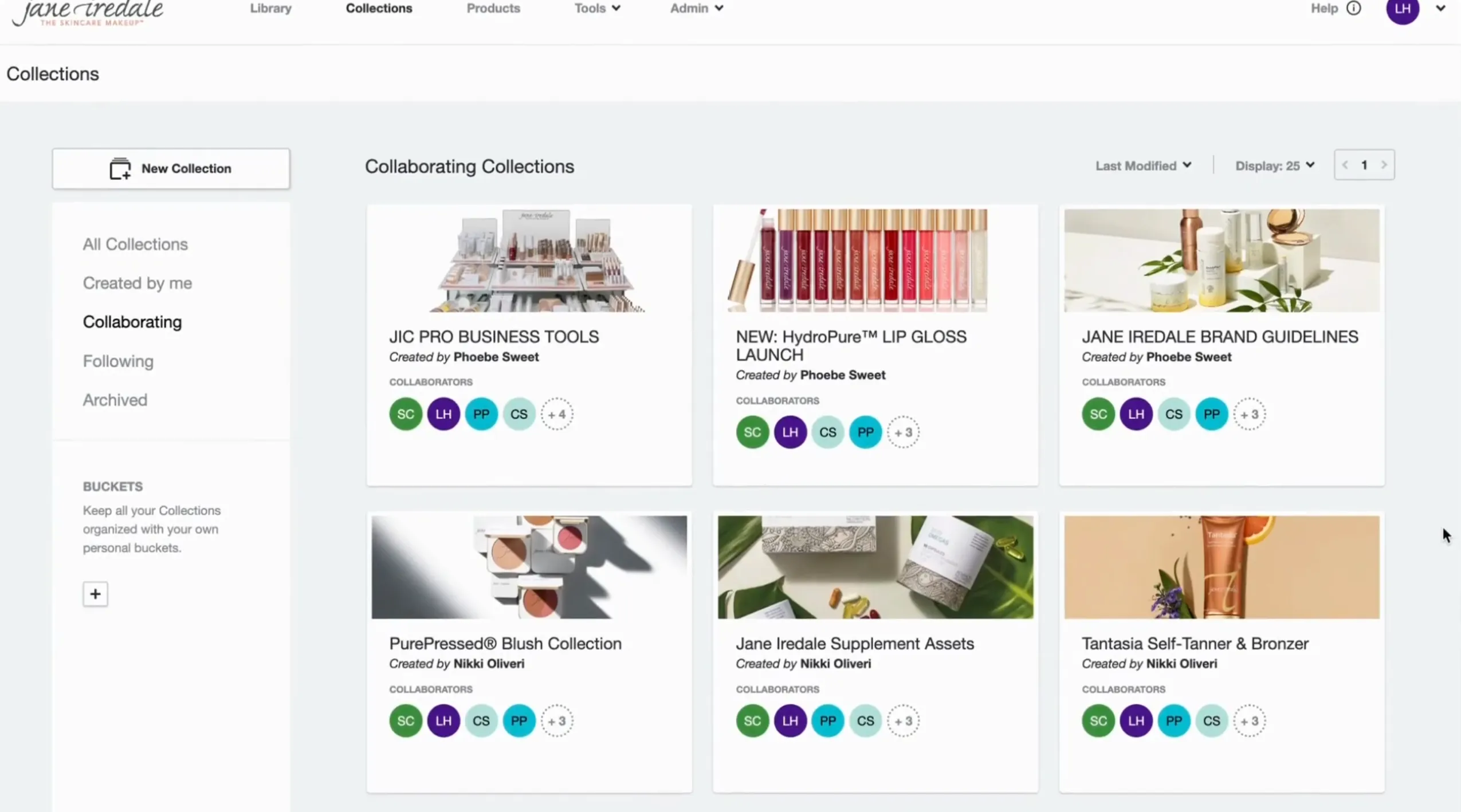Click the "BUCKETS" section label
This screenshot has height=812, width=1461.
(113, 487)
